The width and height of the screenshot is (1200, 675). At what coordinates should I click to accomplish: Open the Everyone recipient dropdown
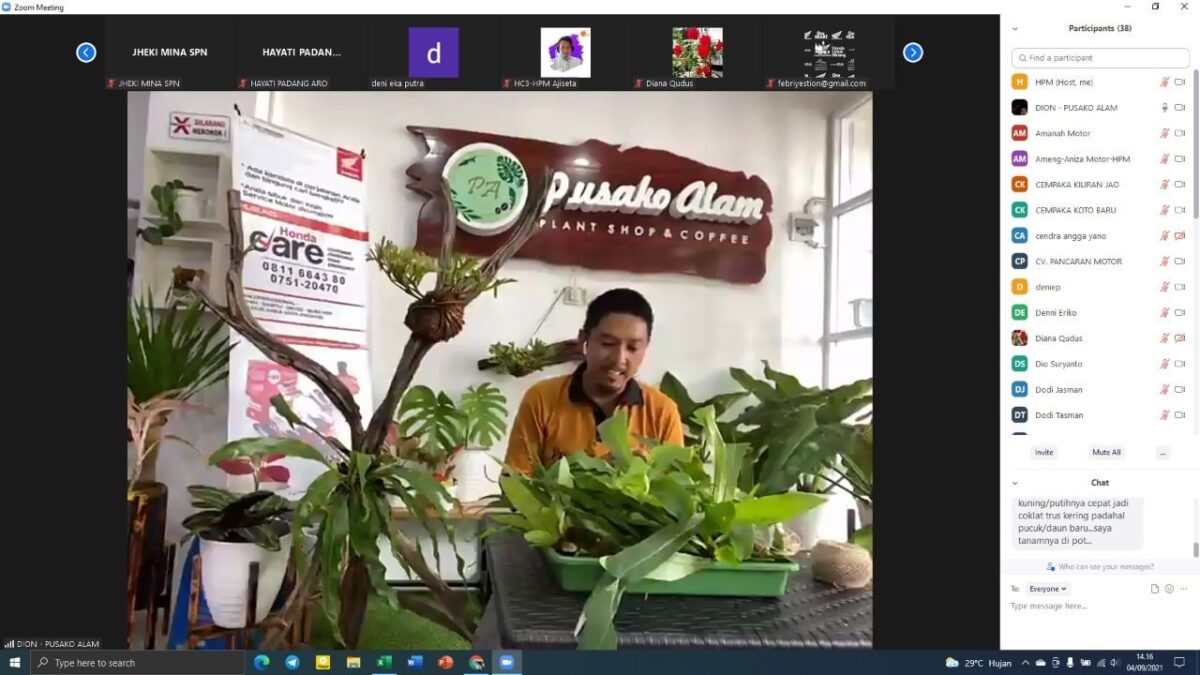click(x=1048, y=589)
